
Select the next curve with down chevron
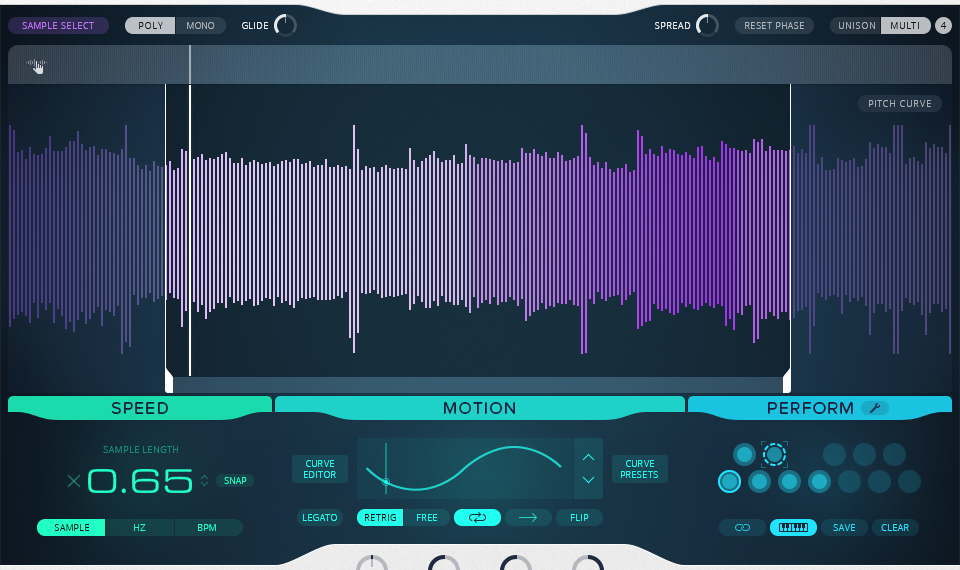point(588,480)
